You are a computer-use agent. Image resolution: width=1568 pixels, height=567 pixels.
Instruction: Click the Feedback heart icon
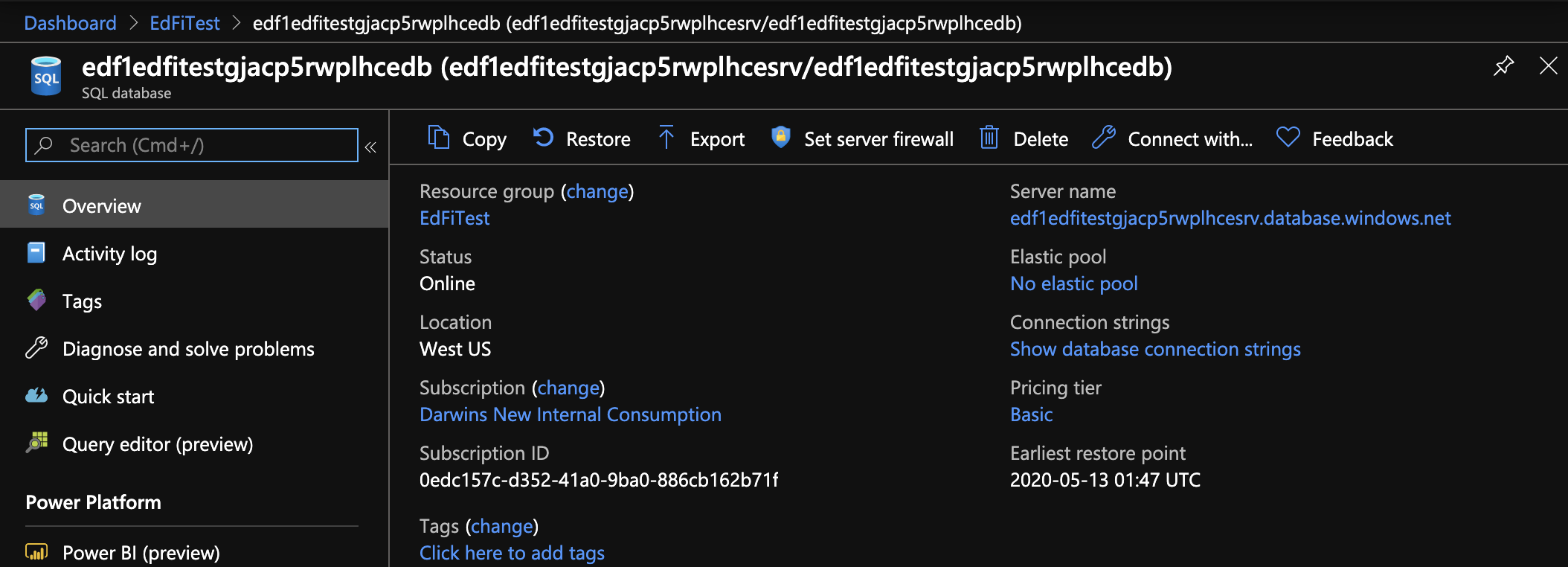click(1288, 137)
